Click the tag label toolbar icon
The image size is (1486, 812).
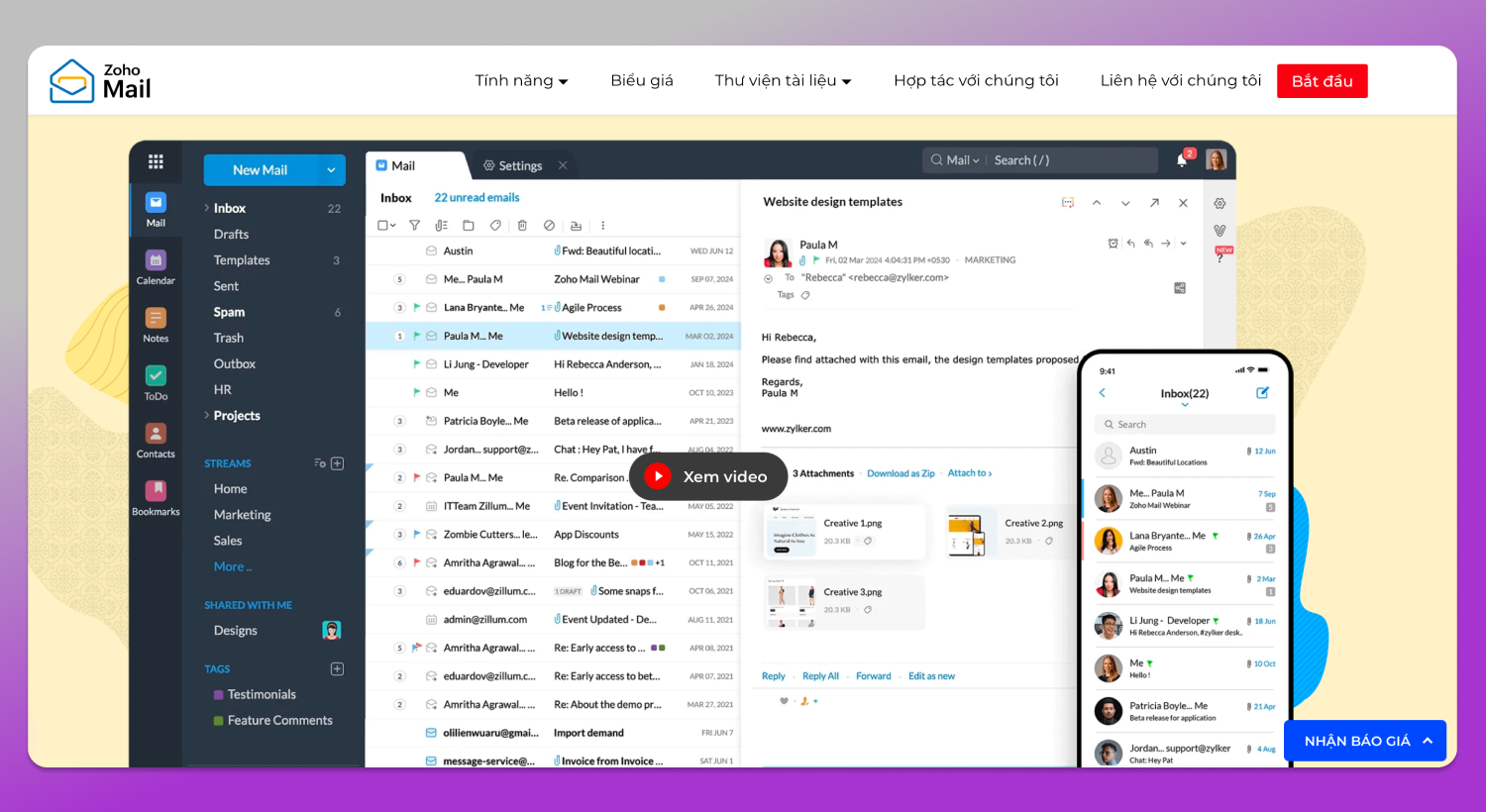(495, 226)
